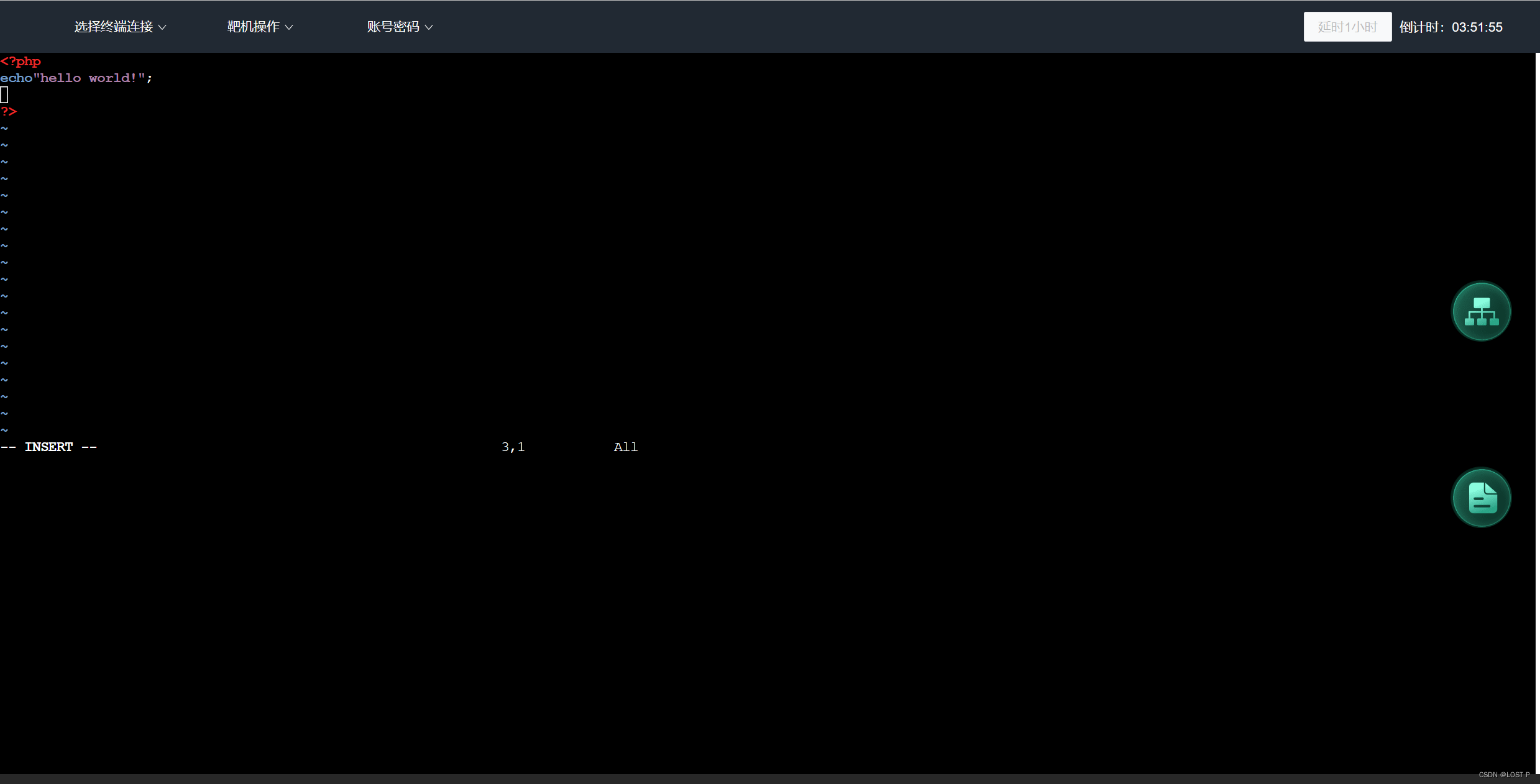Click the <?php opening tag line
Screen dimensions: 1540x784
pos(21,62)
